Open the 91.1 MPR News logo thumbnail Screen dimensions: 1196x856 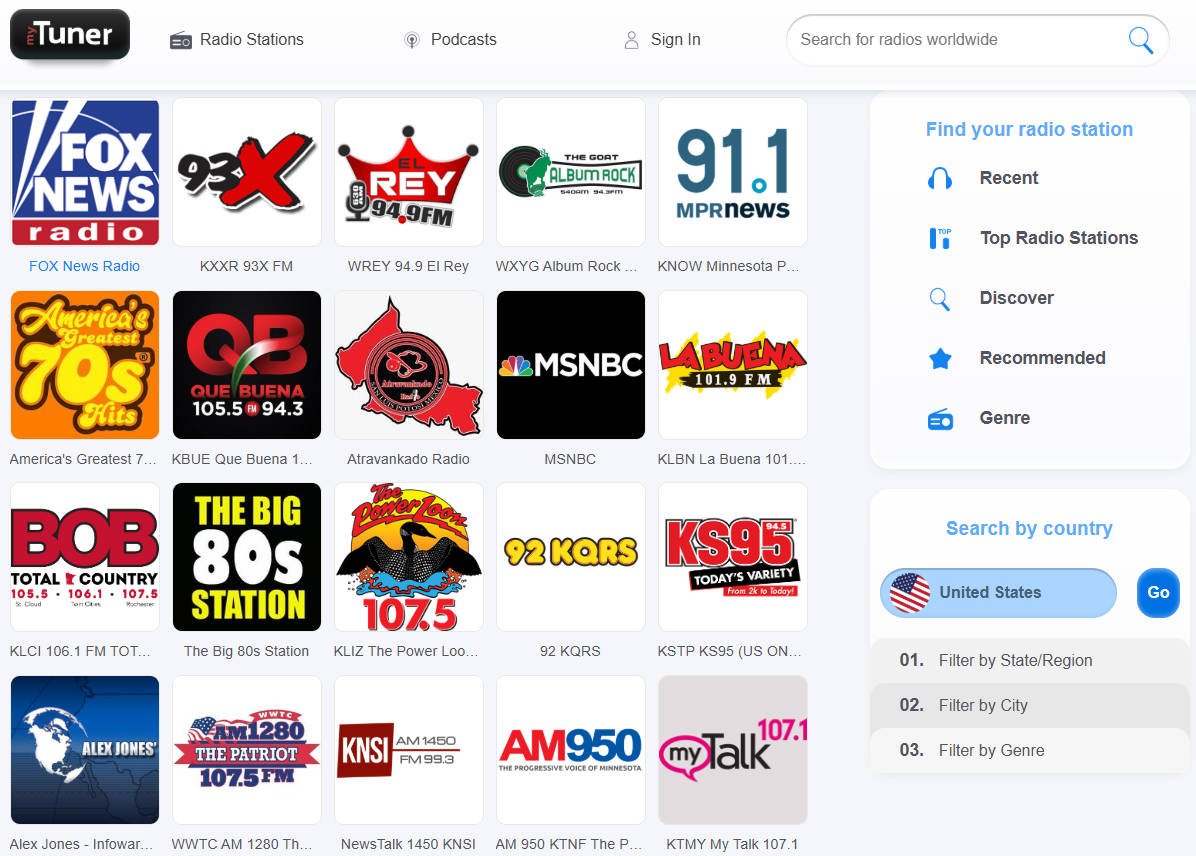click(x=732, y=172)
